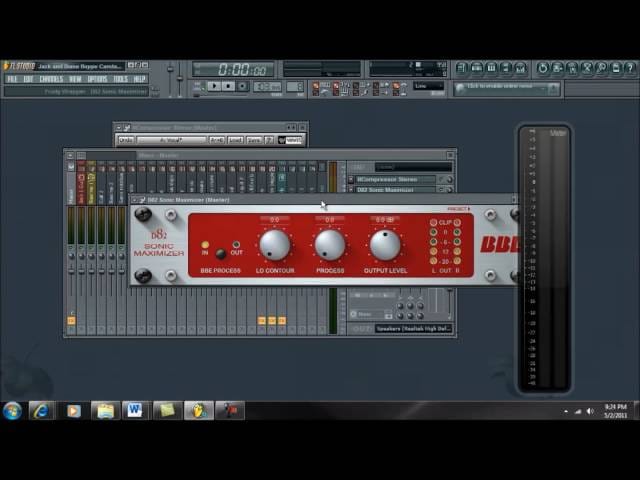
Task: Click the Stop transport button
Action: click(228, 86)
